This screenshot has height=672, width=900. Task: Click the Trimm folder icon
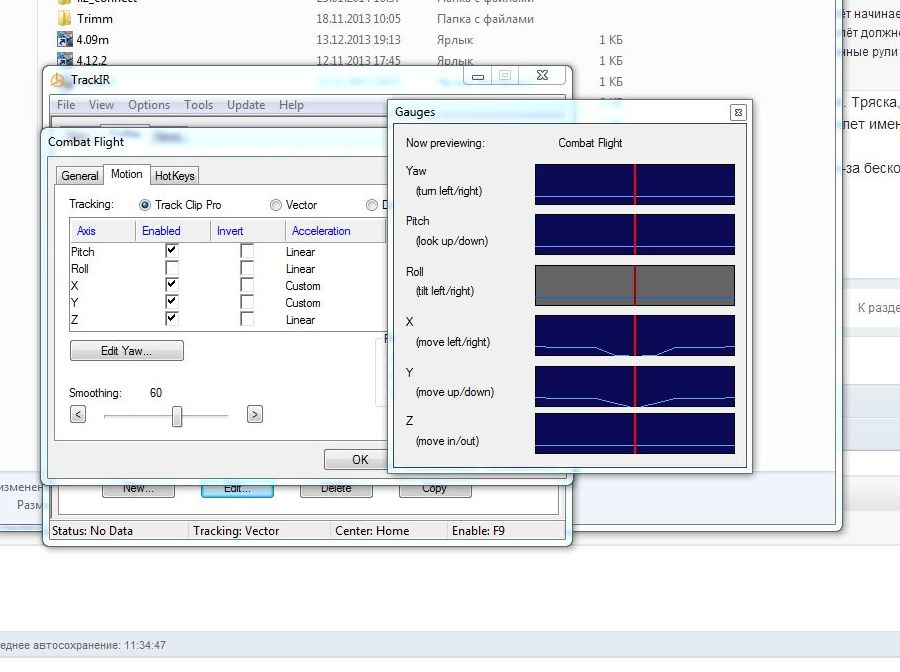(x=64, y=18)
